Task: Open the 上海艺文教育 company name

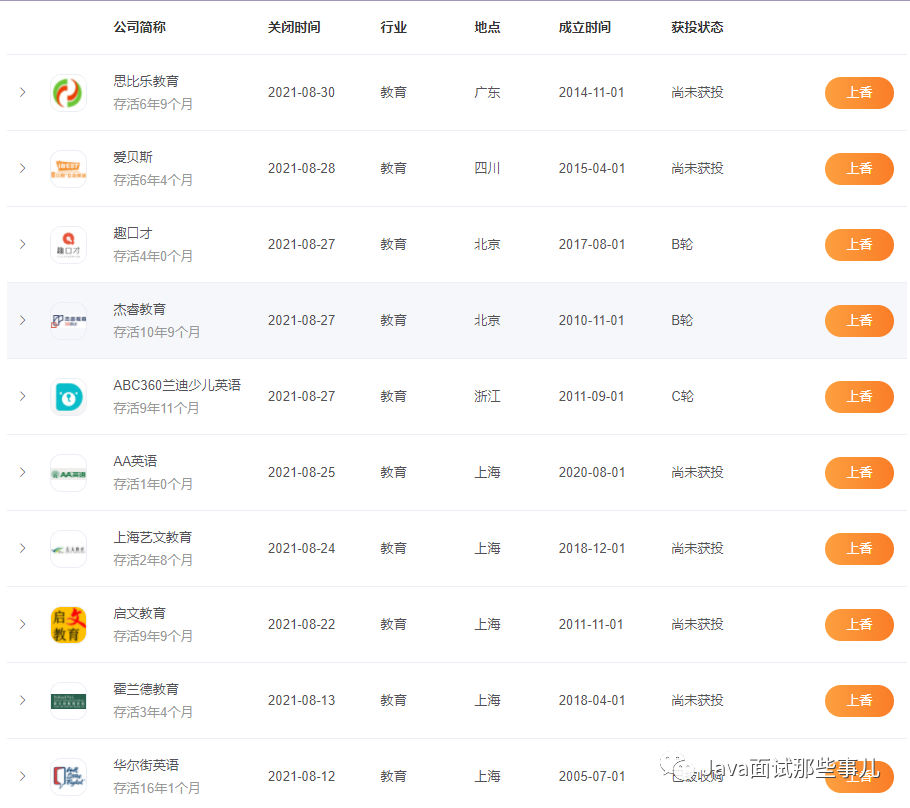Action: pyautogui.click(x=153, y=538)
